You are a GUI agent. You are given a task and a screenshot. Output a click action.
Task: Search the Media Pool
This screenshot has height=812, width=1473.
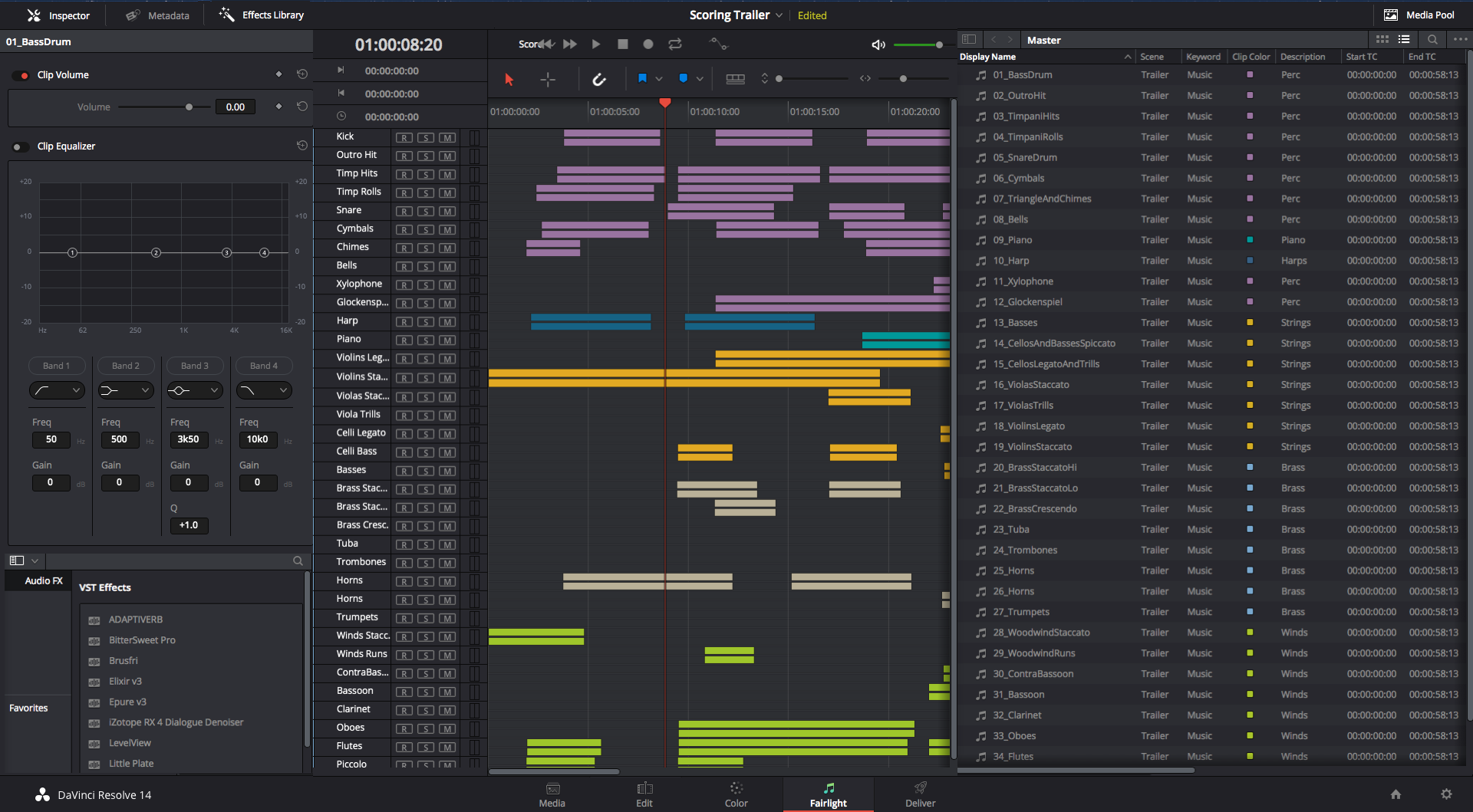[x=1432, y=39]
